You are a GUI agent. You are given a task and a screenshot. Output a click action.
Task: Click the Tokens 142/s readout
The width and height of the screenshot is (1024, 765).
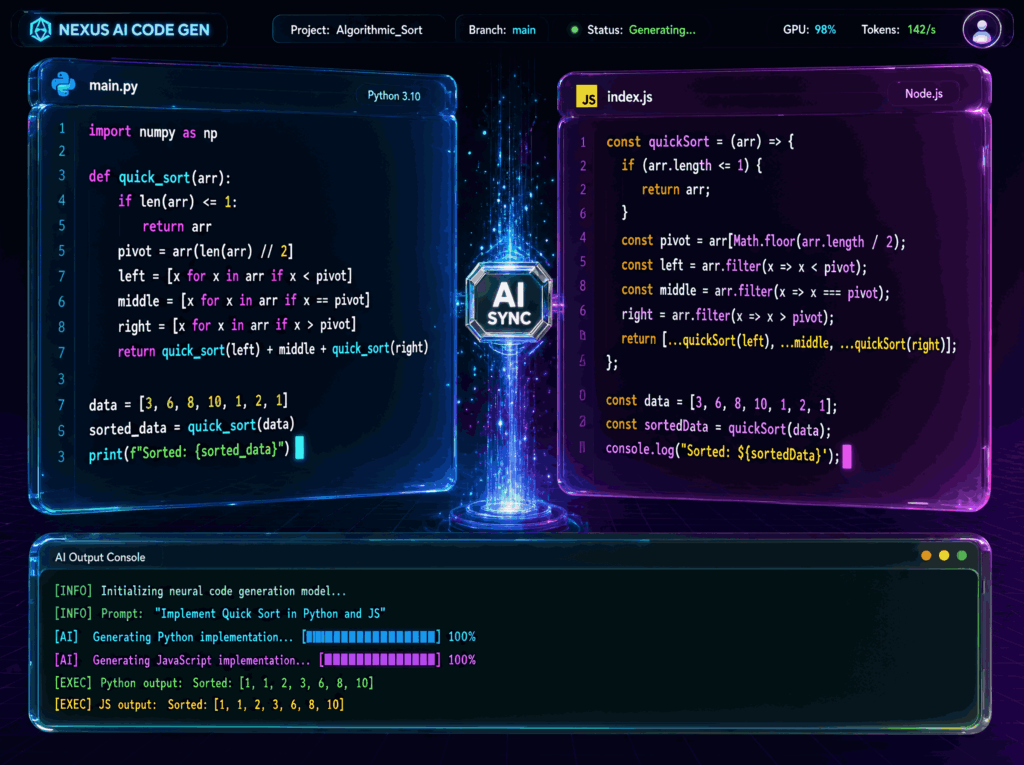(x=898, y=30)
